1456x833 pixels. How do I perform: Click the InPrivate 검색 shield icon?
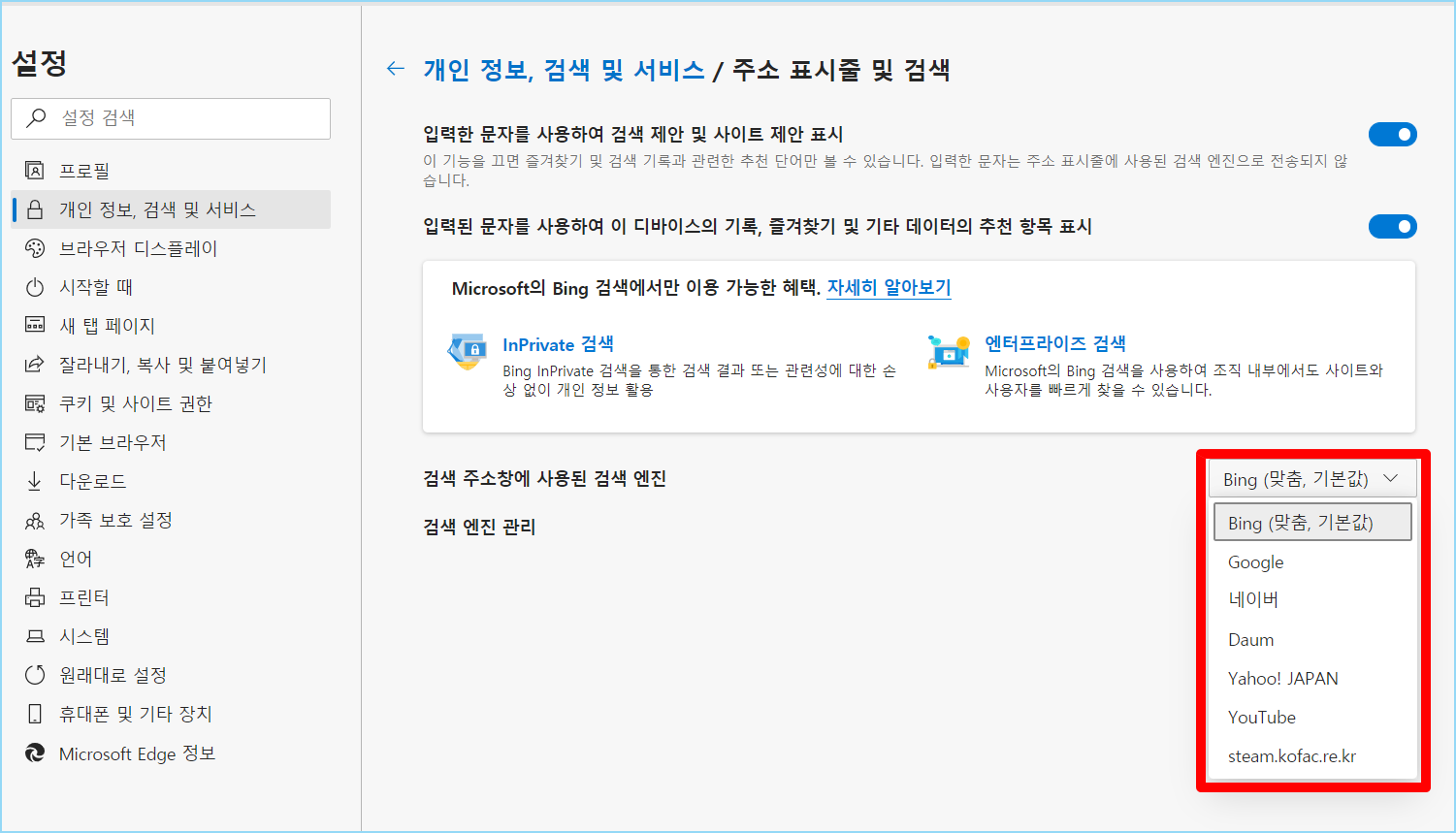(x=468, y=351)
